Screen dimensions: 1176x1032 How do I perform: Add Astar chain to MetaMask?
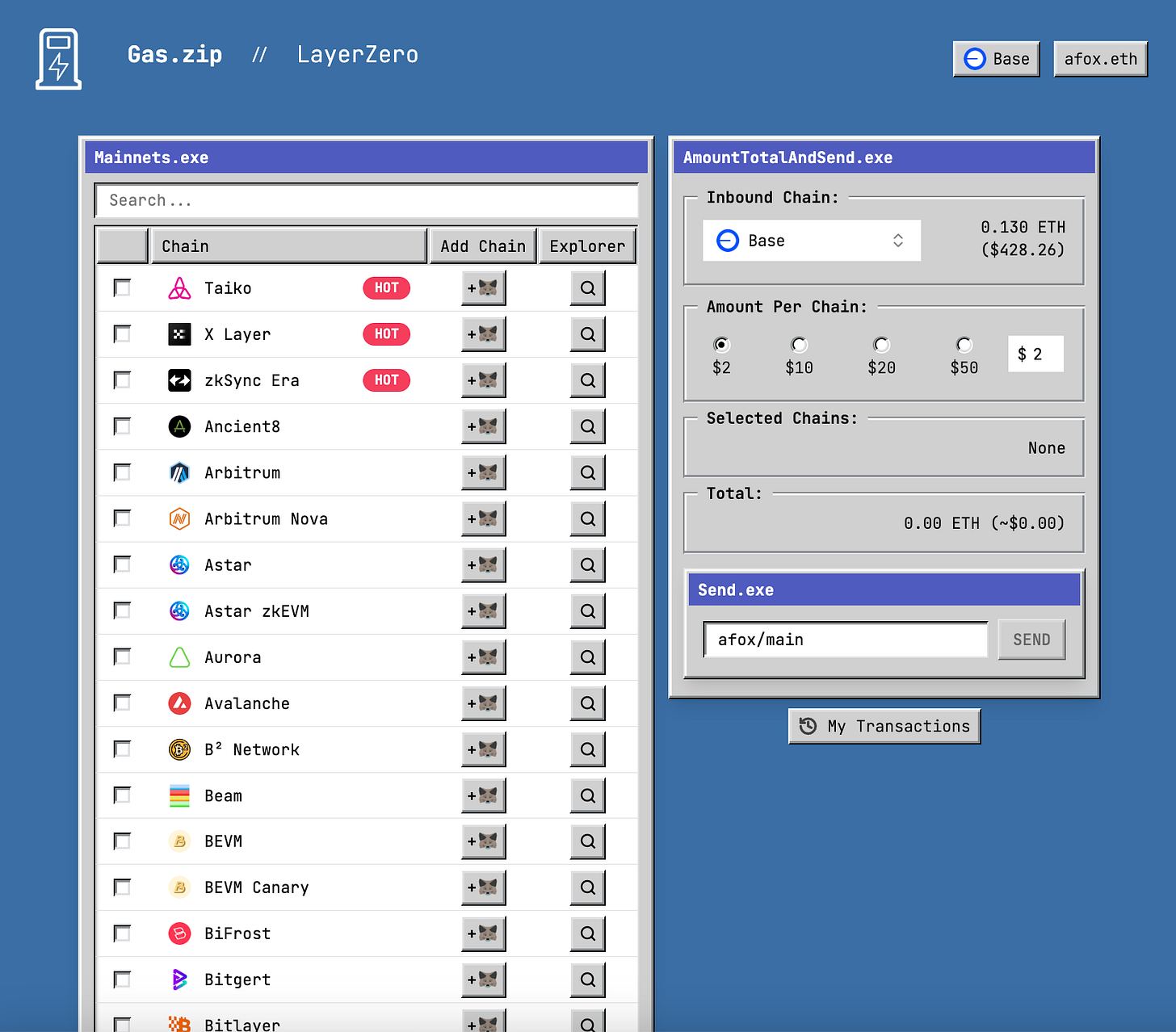483,565
